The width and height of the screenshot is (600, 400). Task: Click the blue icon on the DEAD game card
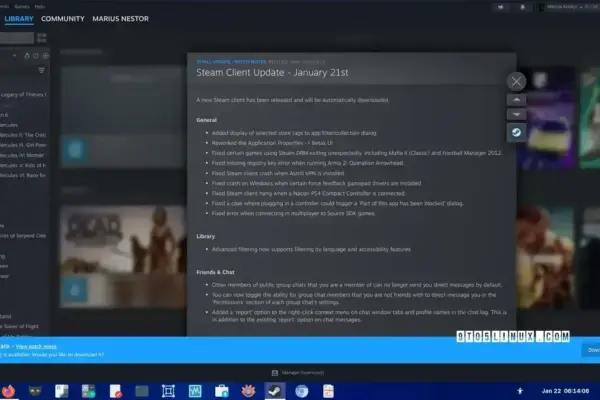pos(75,290)
